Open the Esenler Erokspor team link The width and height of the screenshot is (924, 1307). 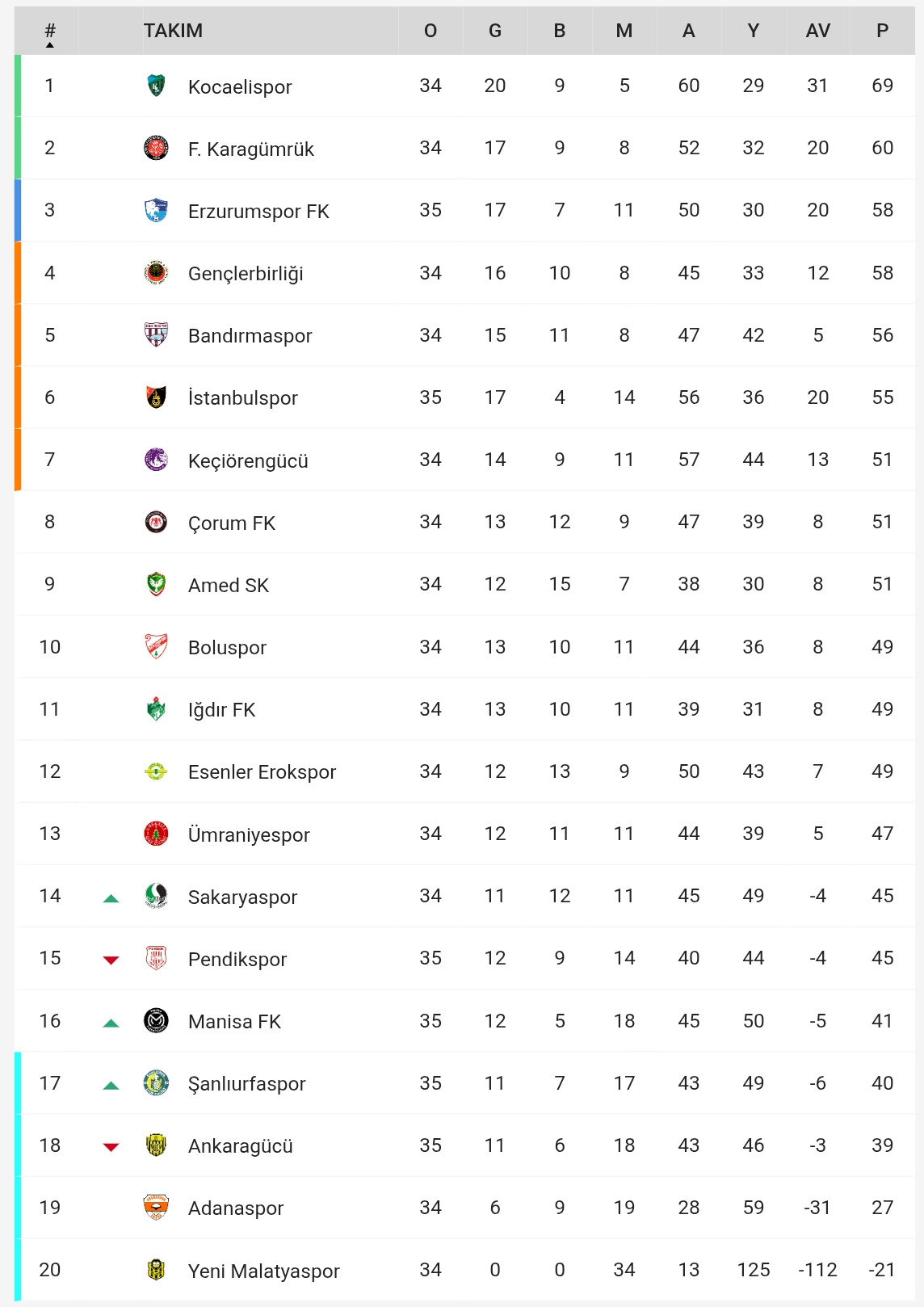tap(262, 772)
